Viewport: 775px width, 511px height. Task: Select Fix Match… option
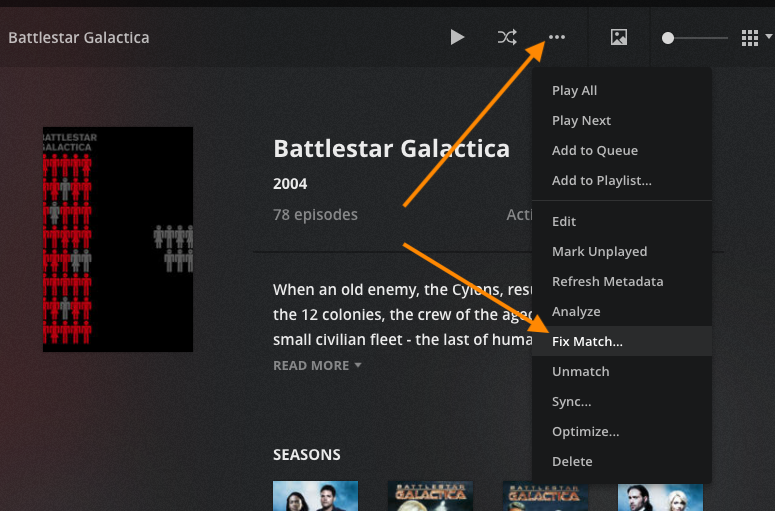coord(622,341)
